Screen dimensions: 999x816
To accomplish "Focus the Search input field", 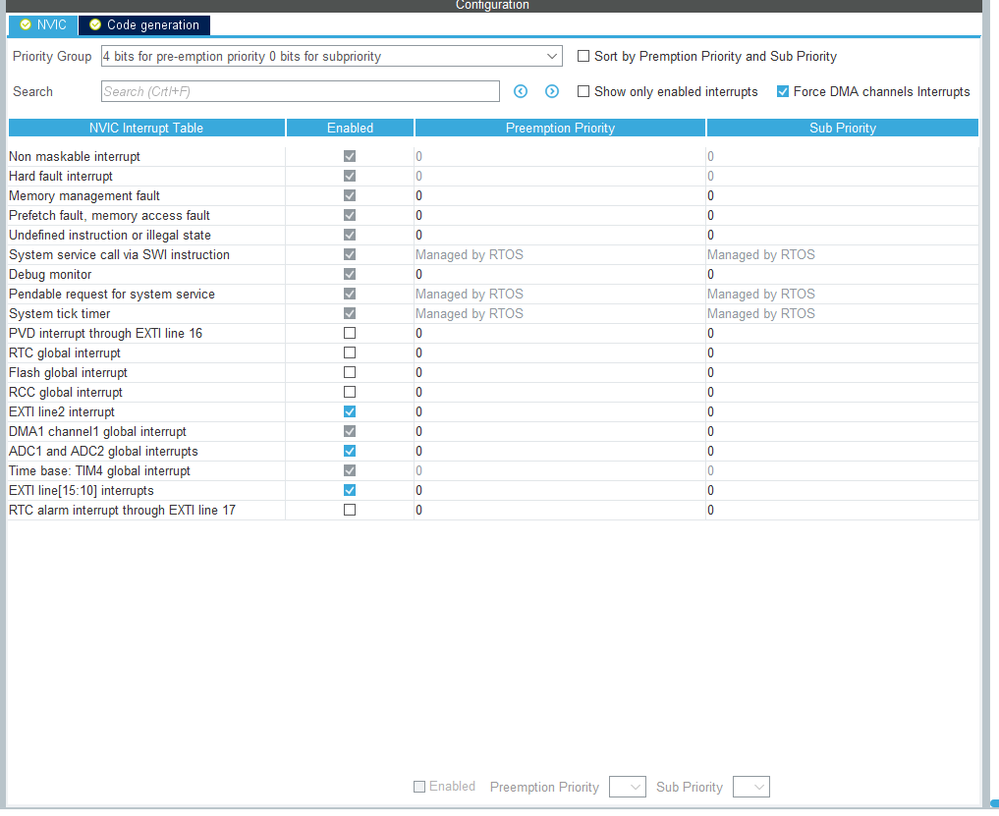I will [300, 91].
